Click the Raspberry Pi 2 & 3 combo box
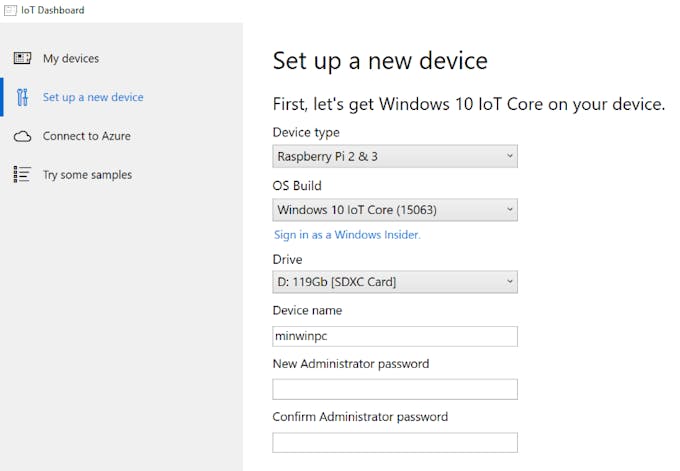The width and height of the screenshot is (680, 471). click(x=395, y=156)
